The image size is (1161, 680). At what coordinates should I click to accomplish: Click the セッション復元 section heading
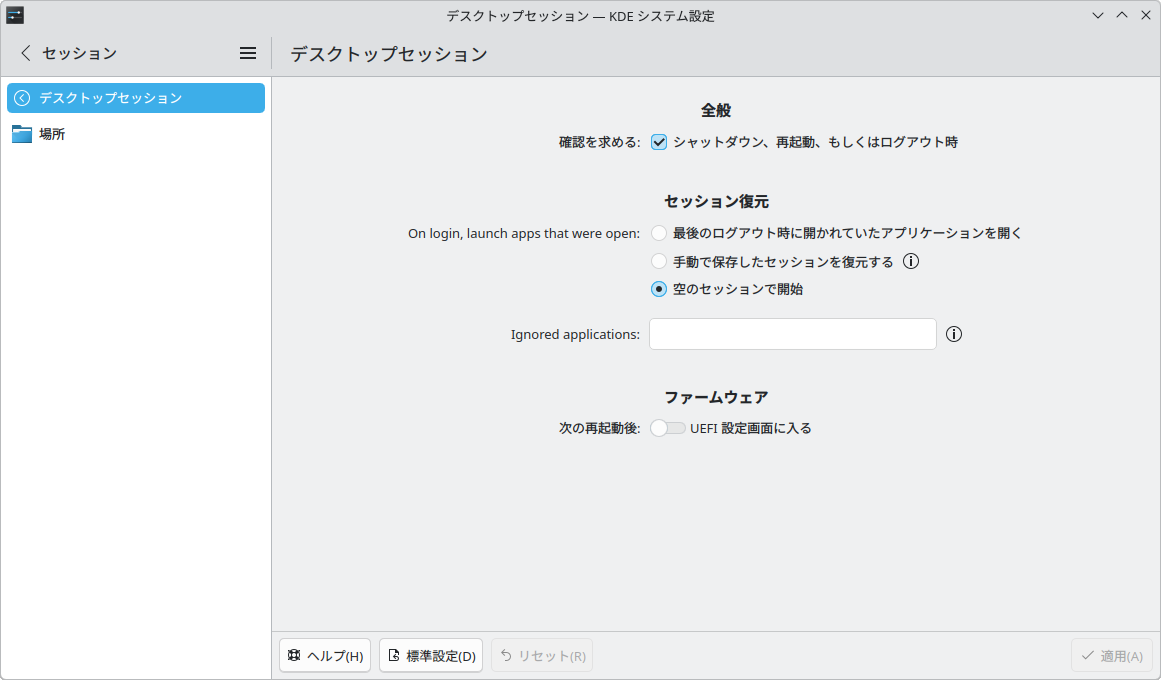(x=716, y=201)
